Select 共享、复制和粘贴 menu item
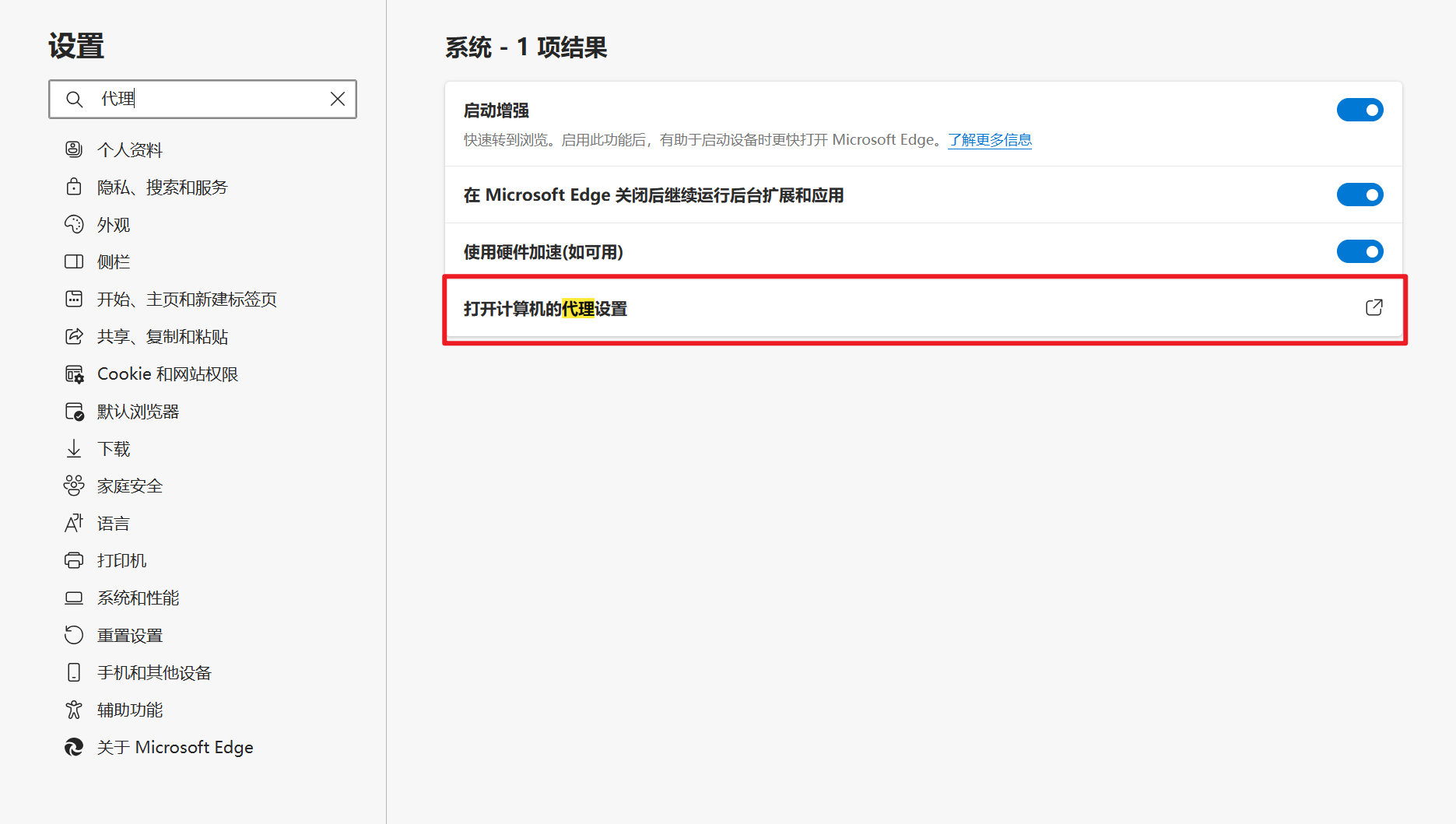 pos(162,336)
